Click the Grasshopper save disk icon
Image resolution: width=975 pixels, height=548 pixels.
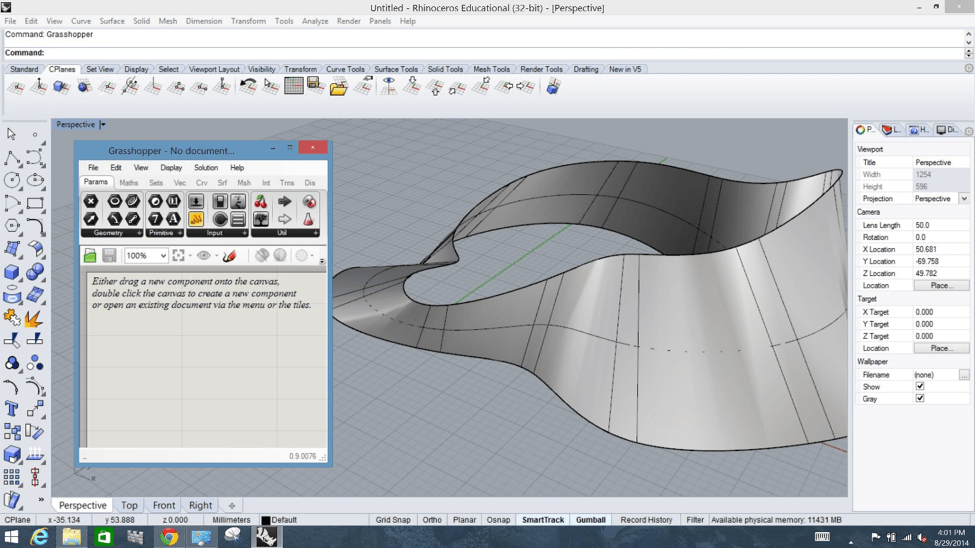[109, 255]
